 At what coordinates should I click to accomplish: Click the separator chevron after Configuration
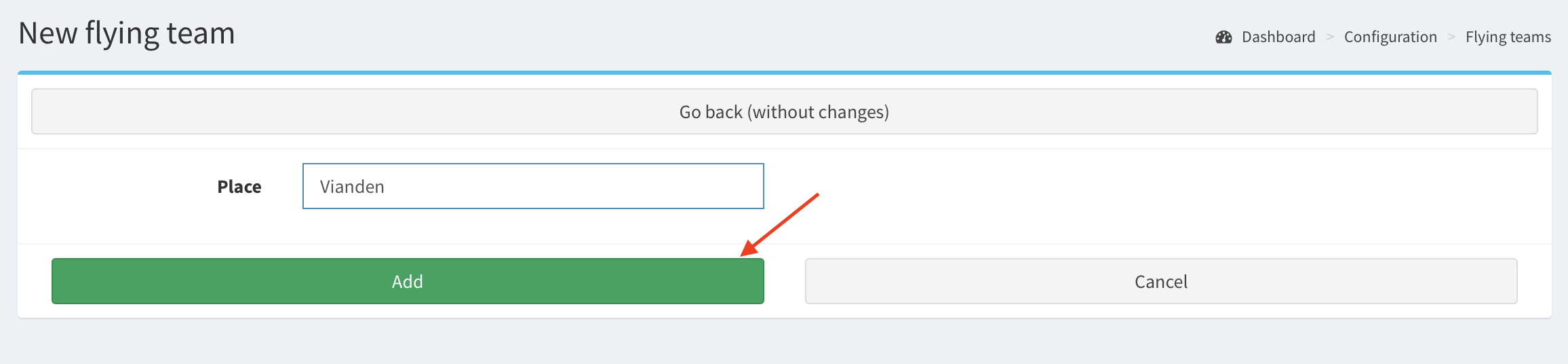point(1451,37)
